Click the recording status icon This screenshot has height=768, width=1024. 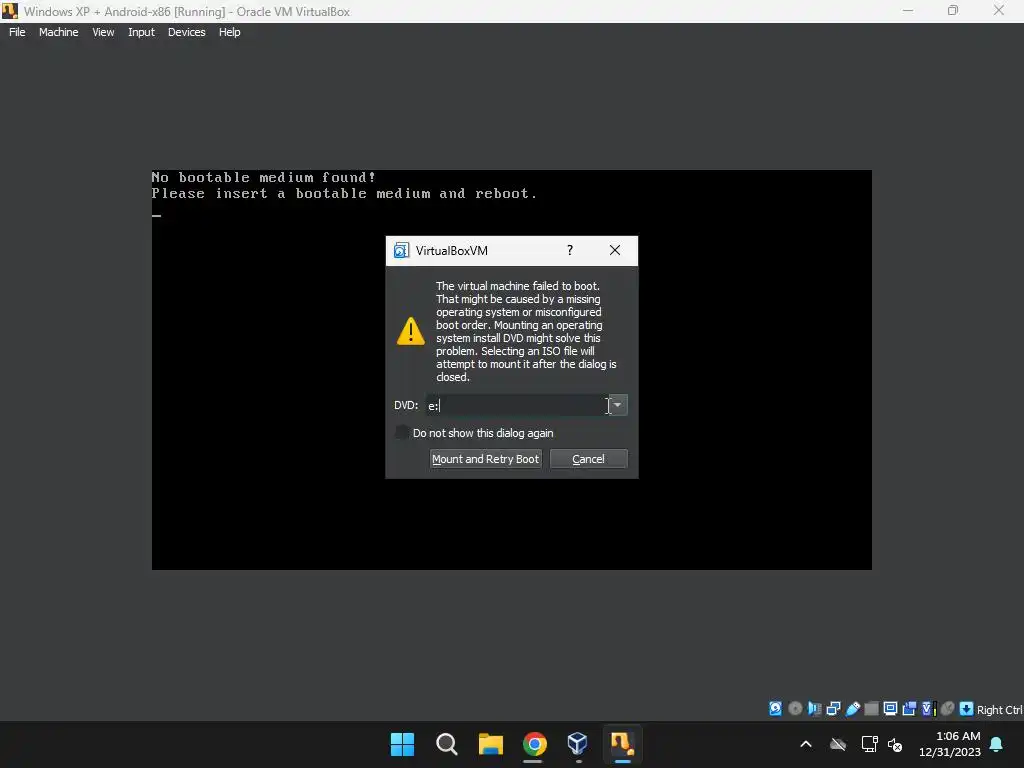(x=909, y=709)
